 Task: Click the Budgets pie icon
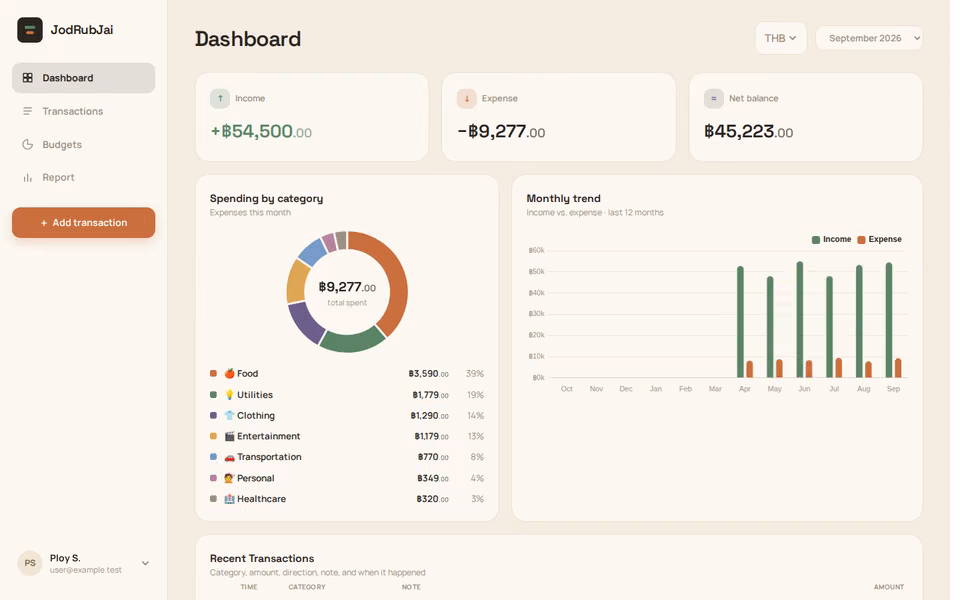click(x=28, y=144)
